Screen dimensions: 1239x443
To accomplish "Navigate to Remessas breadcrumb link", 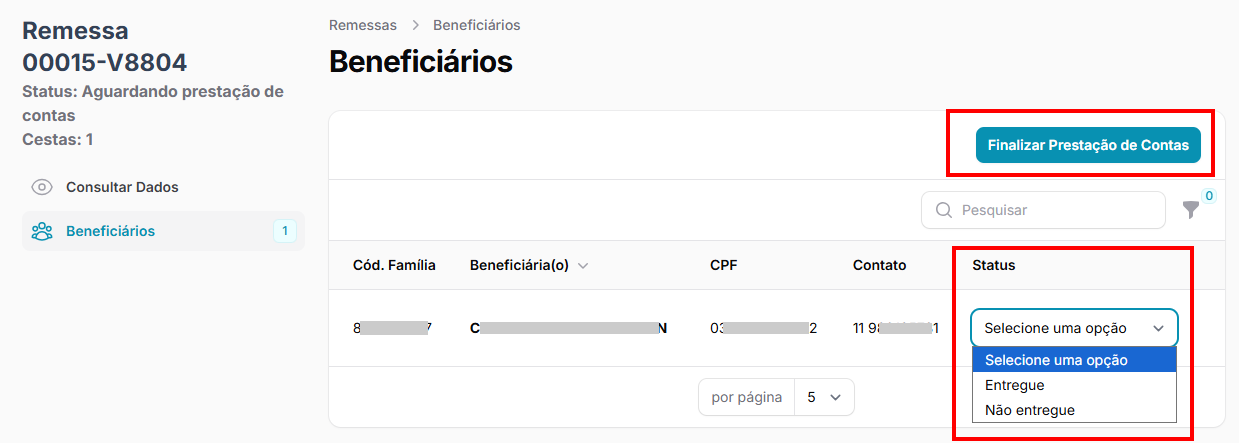I will [x=362, y=25].
